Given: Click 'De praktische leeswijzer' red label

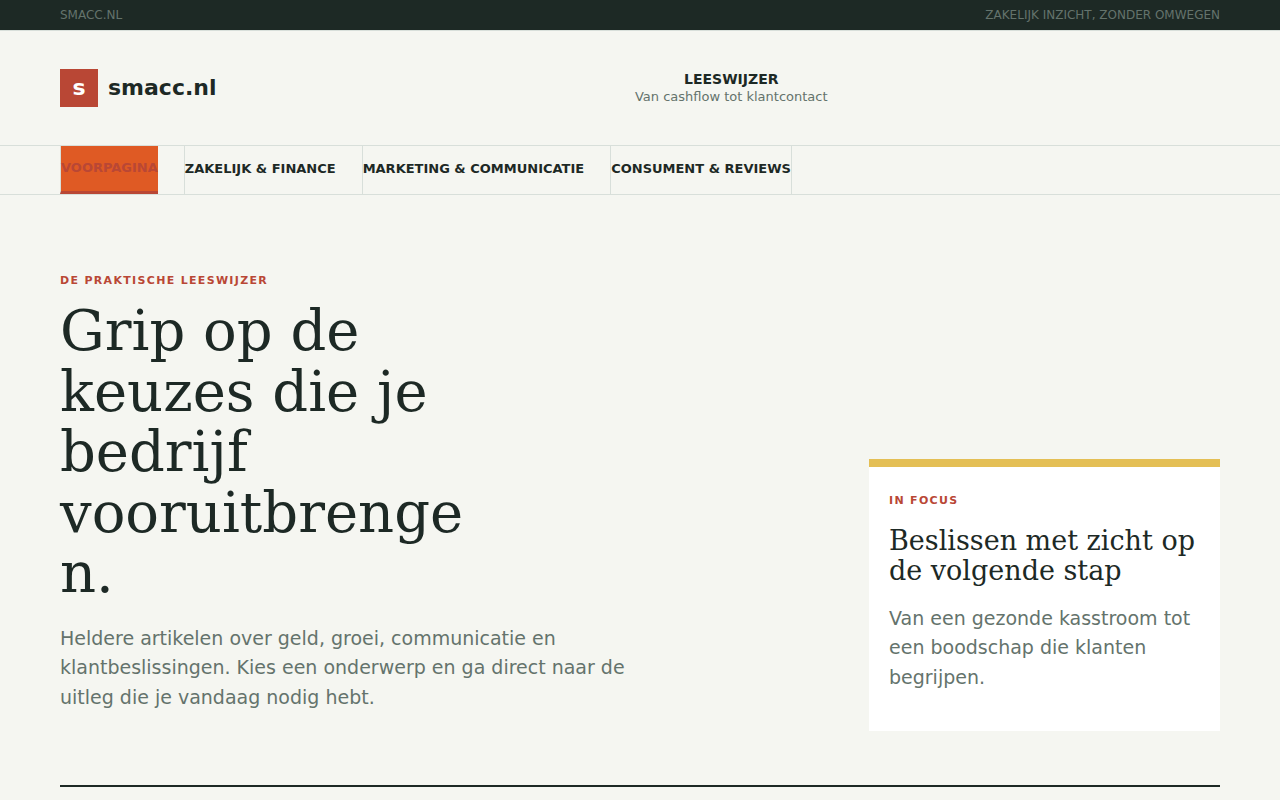Looking at the screenshot, I should tap(164, 281).
